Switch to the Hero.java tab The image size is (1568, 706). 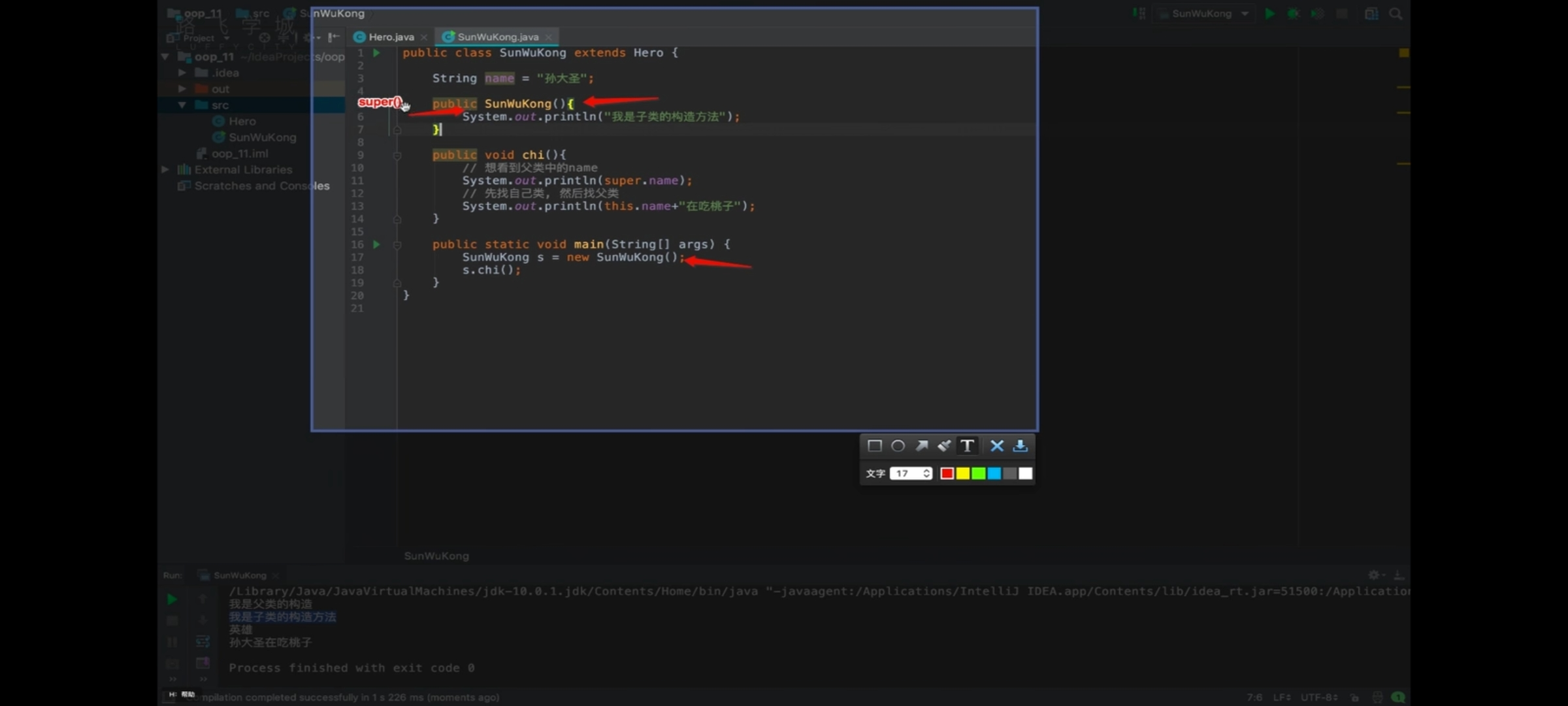click(390, 37)
